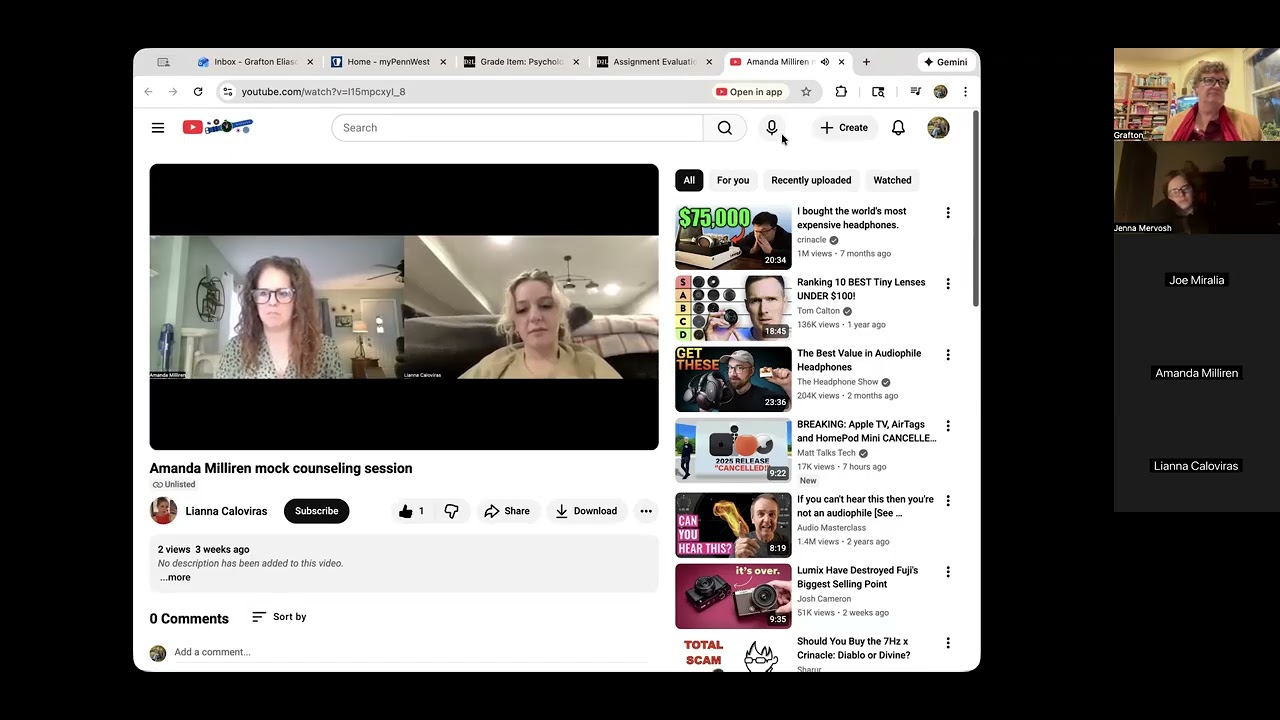Close the Amanda Milliren YouTube tab
The height and width of the screenshot is (720, 1280).
pyautogui.click(x=841, y=62)
